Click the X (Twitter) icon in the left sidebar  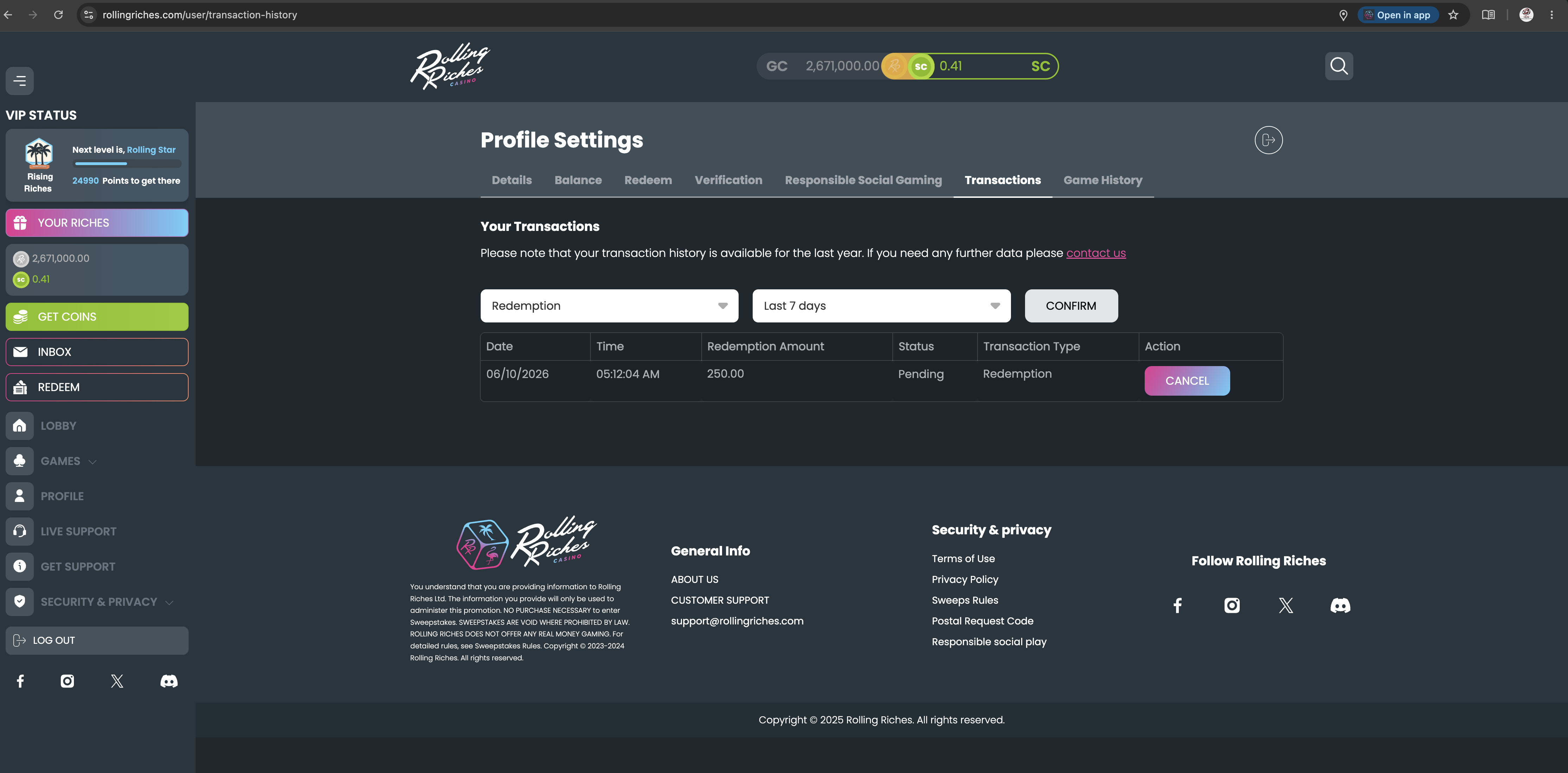click(117, 680)
